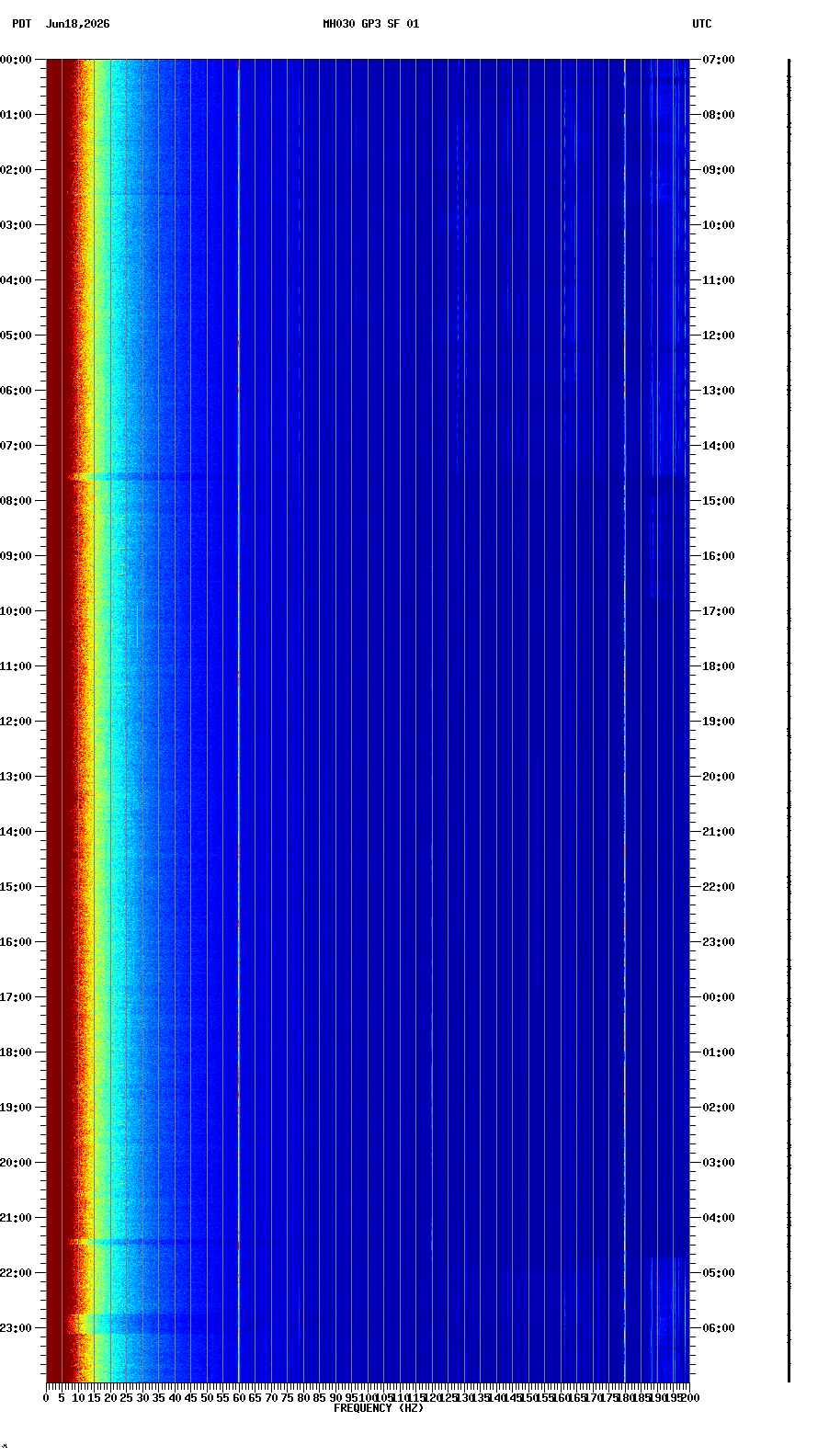Select 01:00 on the PDT time axis

16,115
